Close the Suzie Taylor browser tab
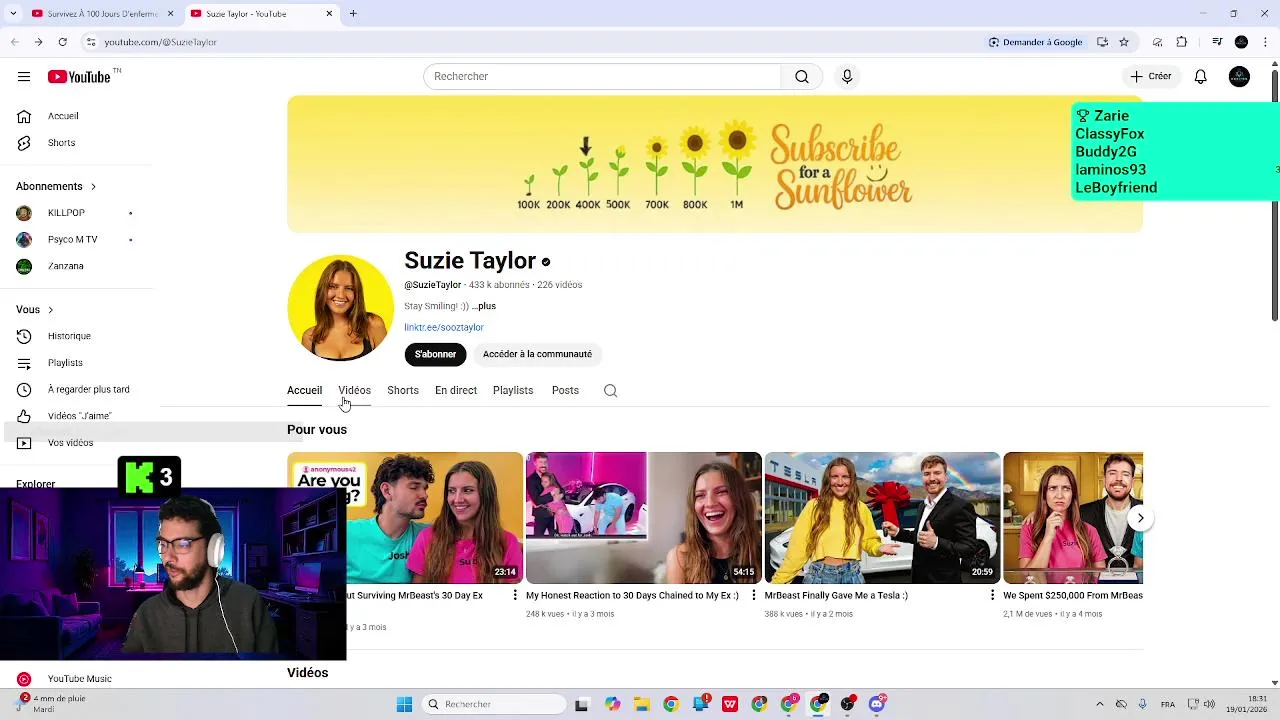 (329, 14)
